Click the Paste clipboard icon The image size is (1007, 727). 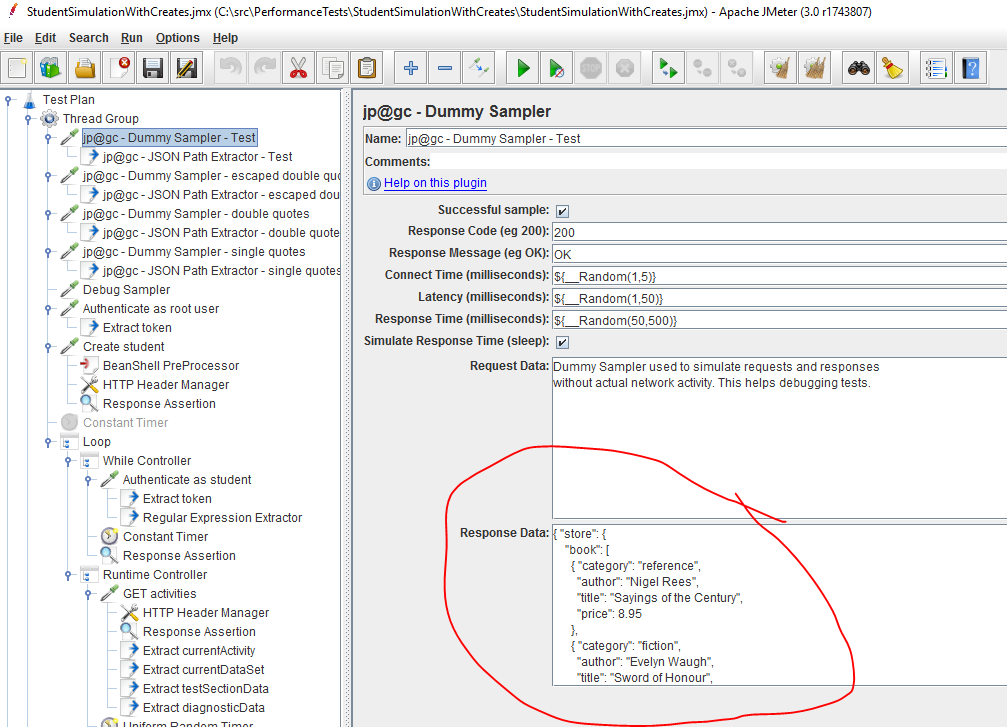coord(367,67)
